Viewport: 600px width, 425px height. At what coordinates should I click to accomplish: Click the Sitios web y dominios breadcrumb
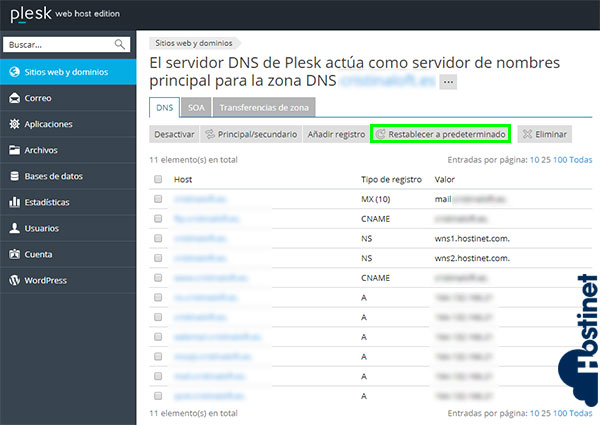[x=194, y=43]
